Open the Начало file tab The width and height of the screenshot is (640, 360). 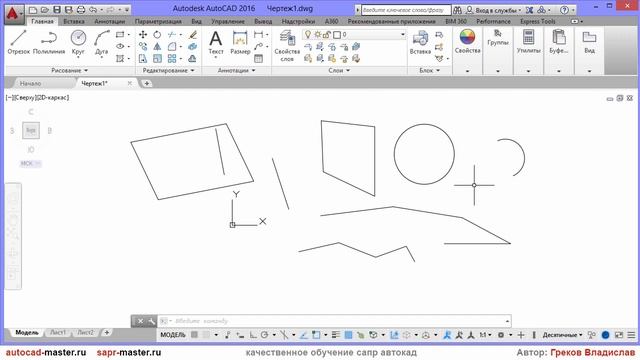coord(31,83)
